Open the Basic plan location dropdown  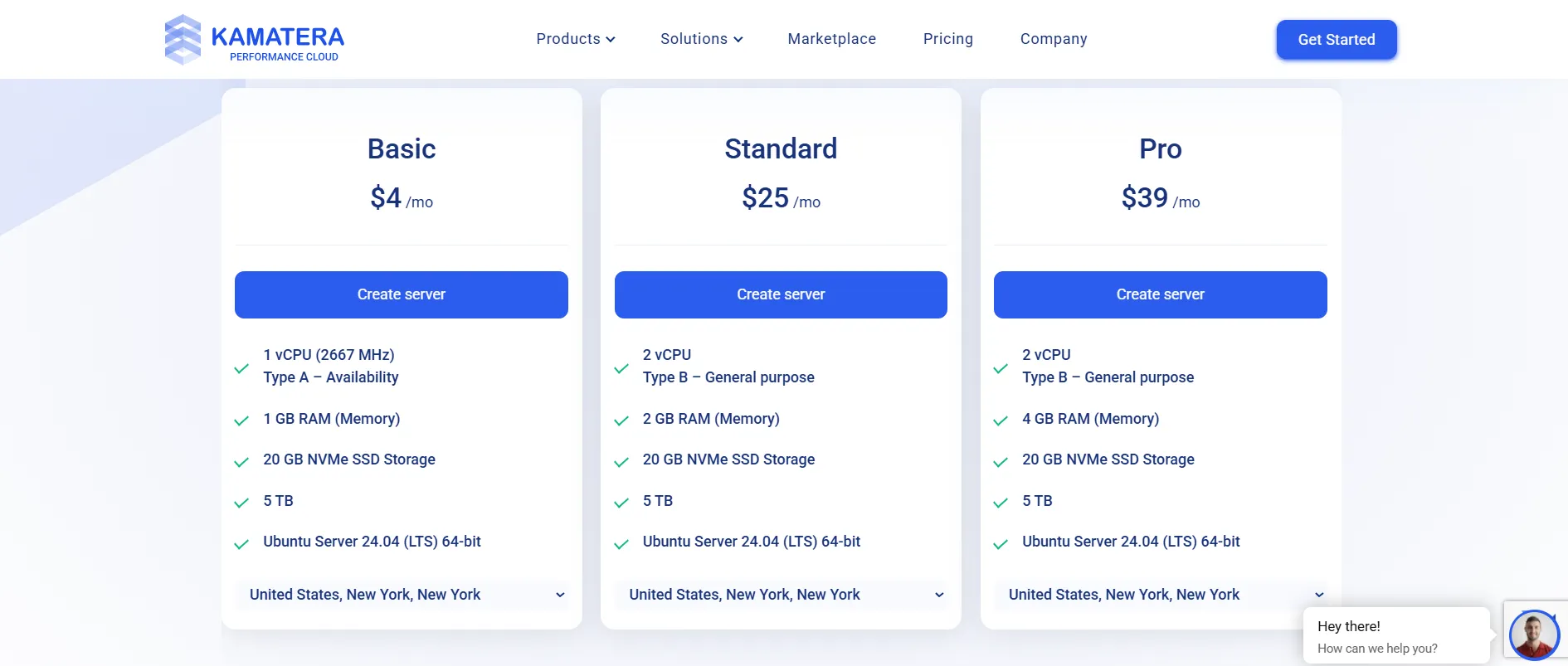pos(402,595)
